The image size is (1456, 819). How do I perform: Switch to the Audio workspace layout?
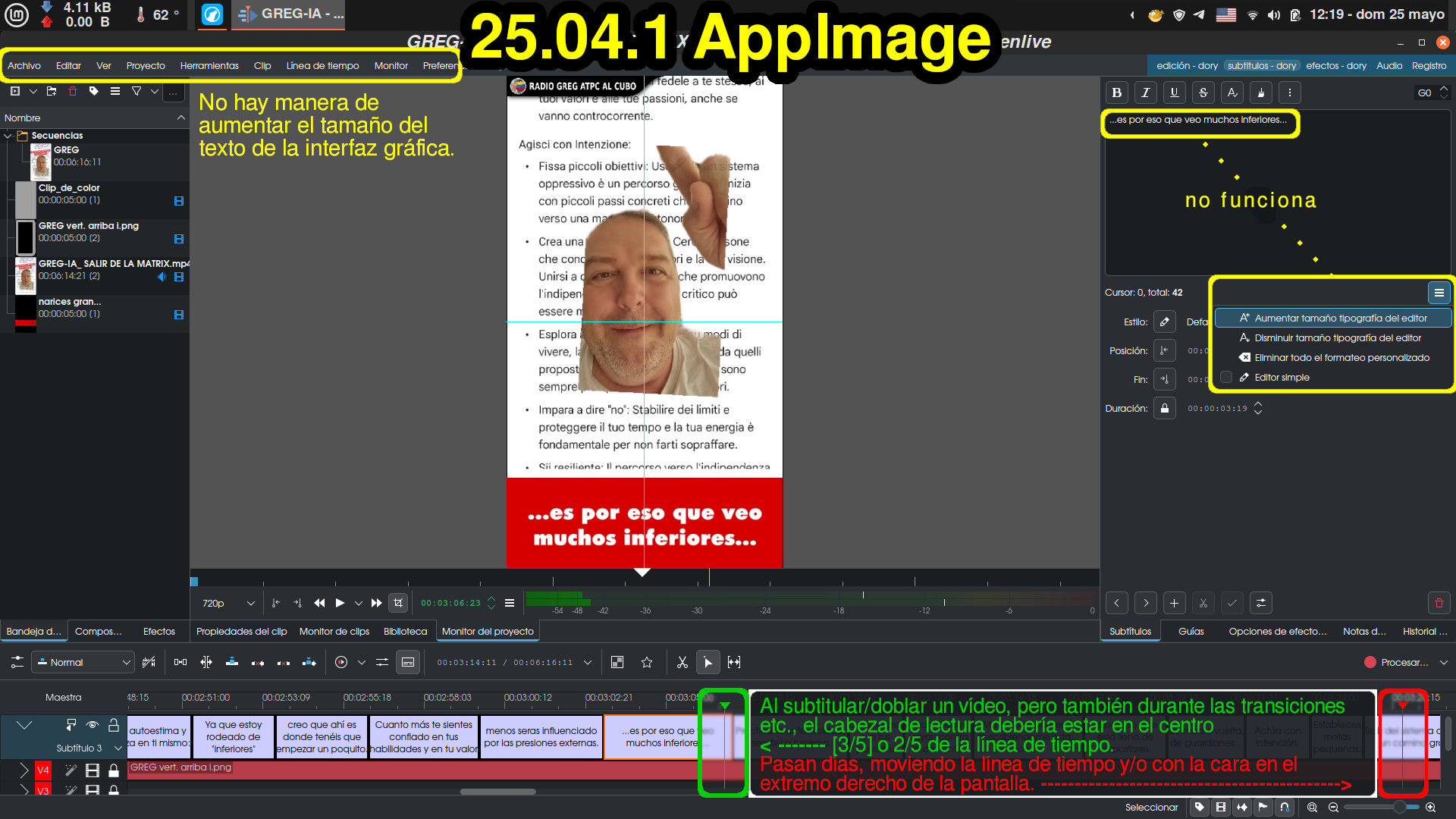[x=1389, y=66]
